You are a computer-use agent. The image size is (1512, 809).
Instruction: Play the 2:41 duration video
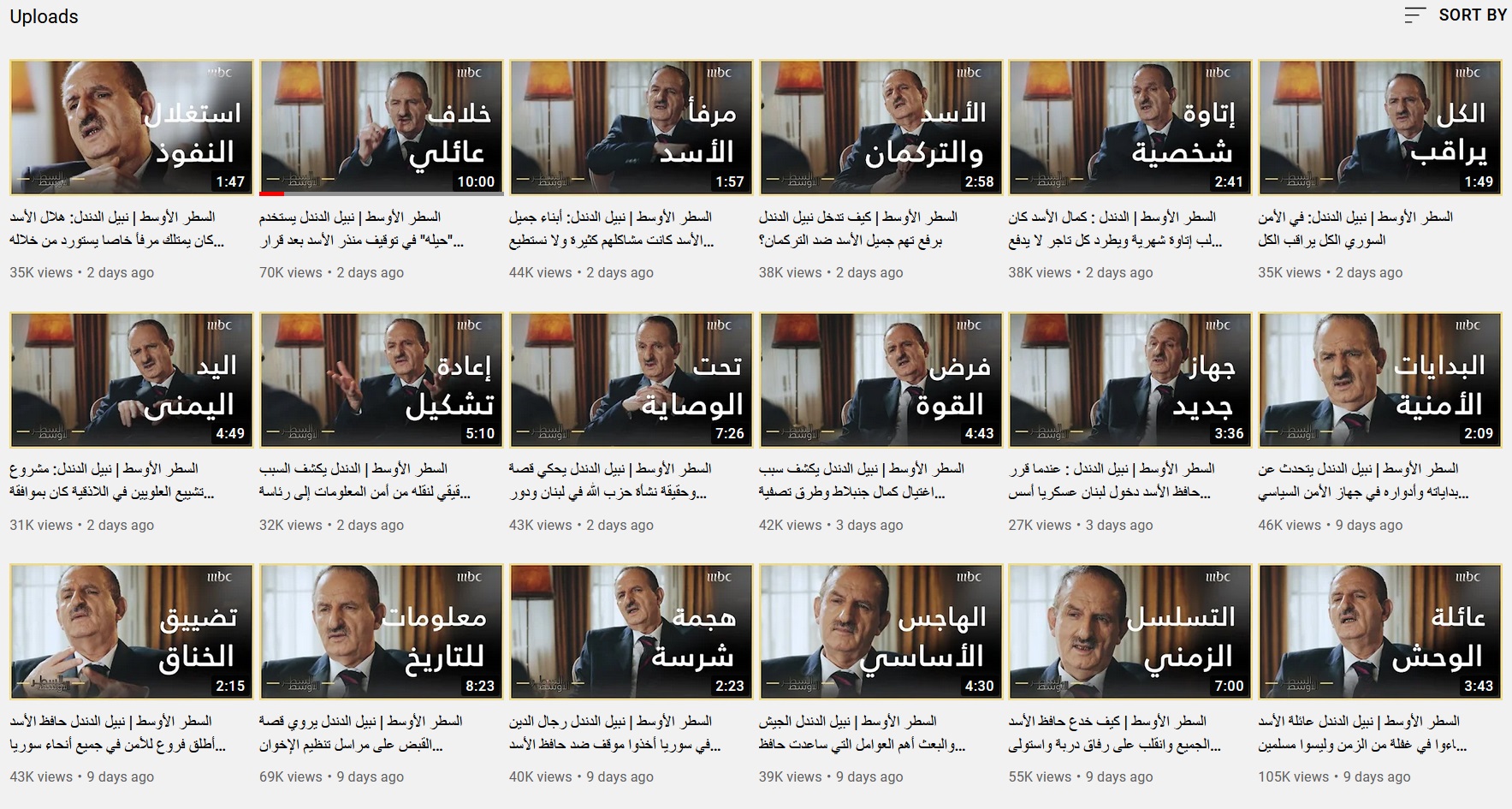coord(1130,127)
